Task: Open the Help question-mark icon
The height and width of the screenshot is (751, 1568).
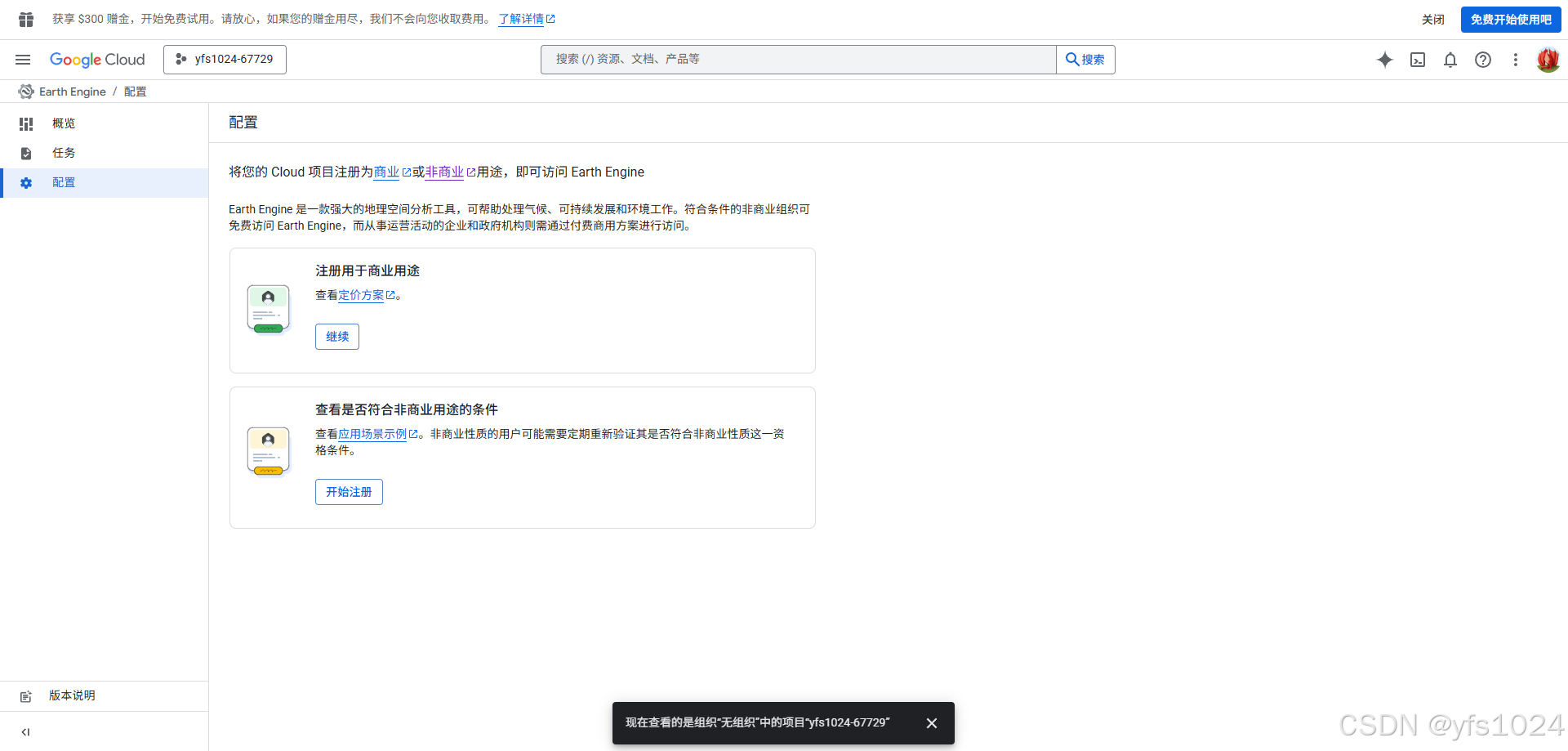Action: coord(1483,60)
